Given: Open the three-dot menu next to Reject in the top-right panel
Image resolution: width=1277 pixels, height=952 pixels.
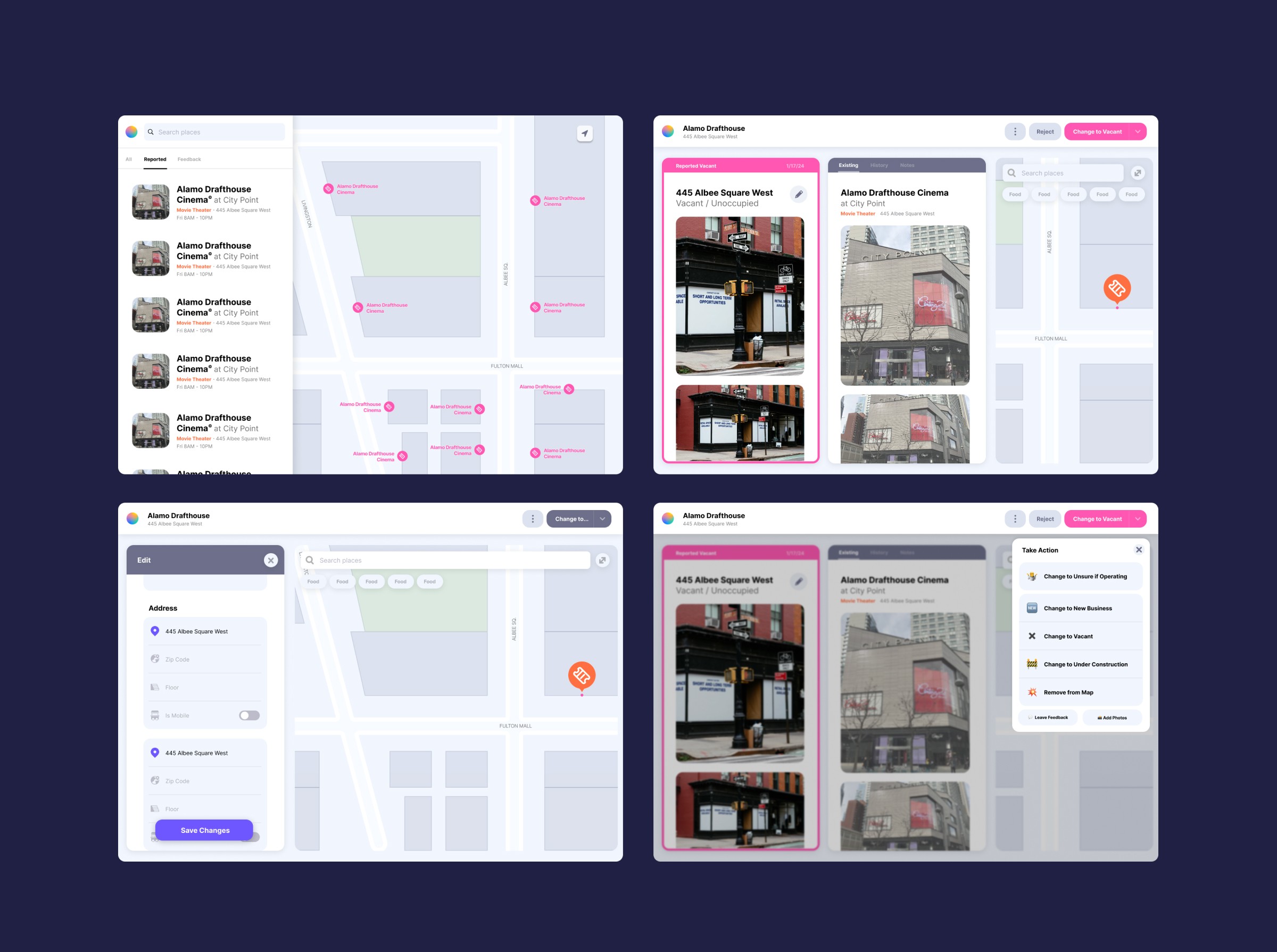Looking at the screenshot, I should click(x=1015, y=132).
